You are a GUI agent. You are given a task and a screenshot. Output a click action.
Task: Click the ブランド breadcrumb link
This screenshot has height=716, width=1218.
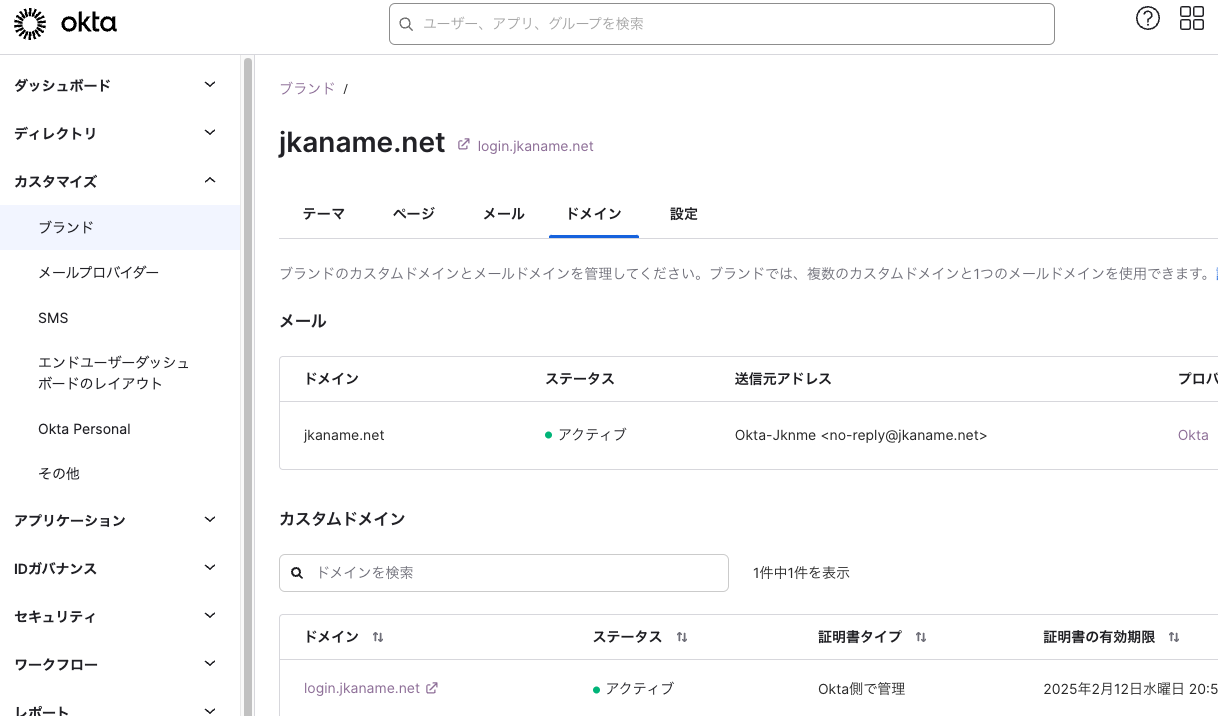[x=307, y=88]
